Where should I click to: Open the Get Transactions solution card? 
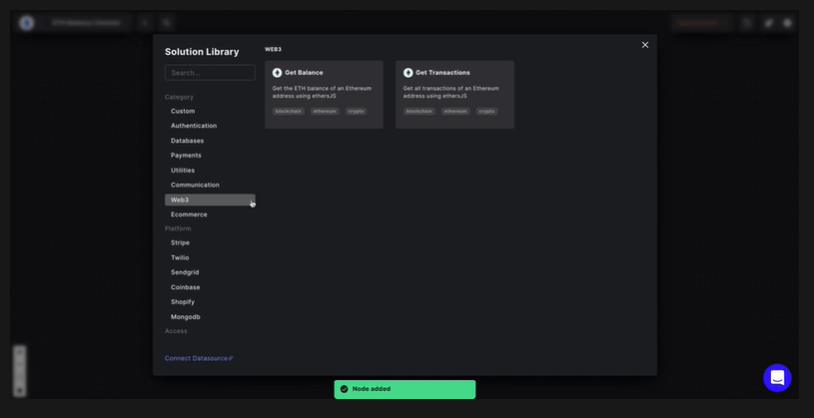click(x=455, y=95)
